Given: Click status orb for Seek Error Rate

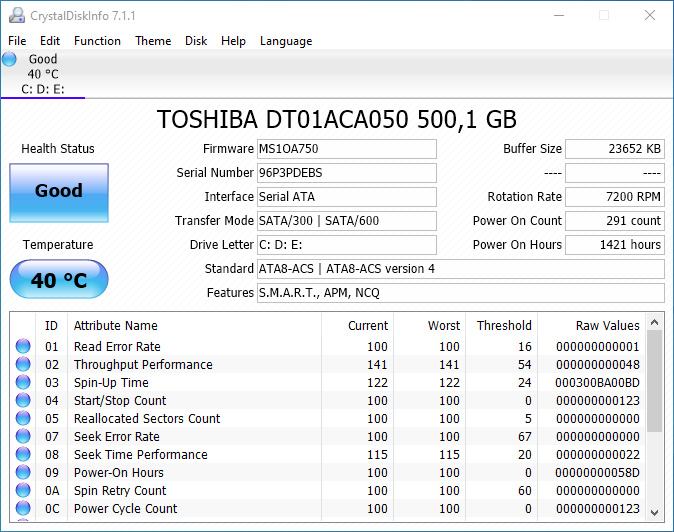Looking at the screenshot, I should pos(23,437).
